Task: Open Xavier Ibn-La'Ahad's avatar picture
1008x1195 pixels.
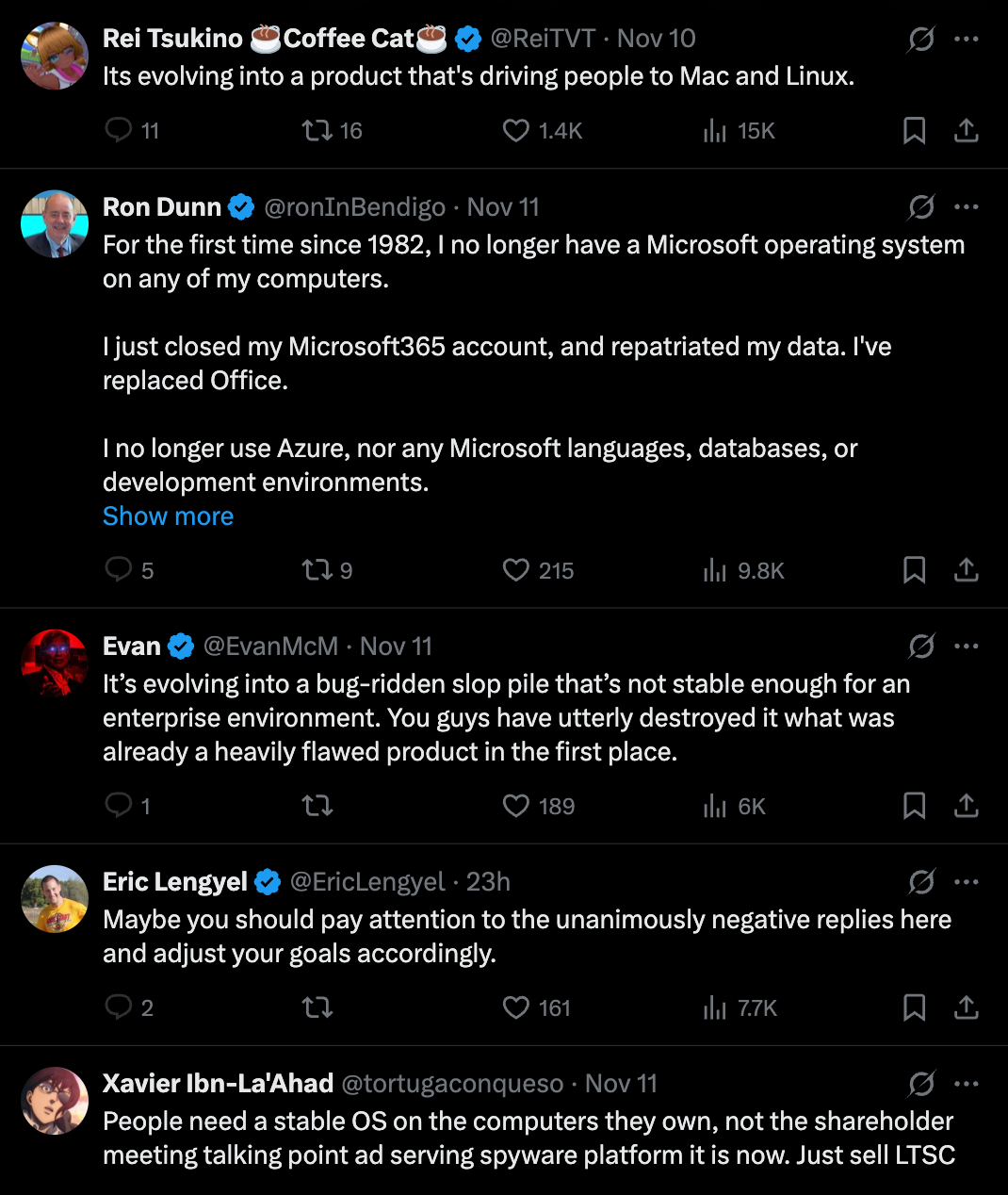Action: (55, 1101)
